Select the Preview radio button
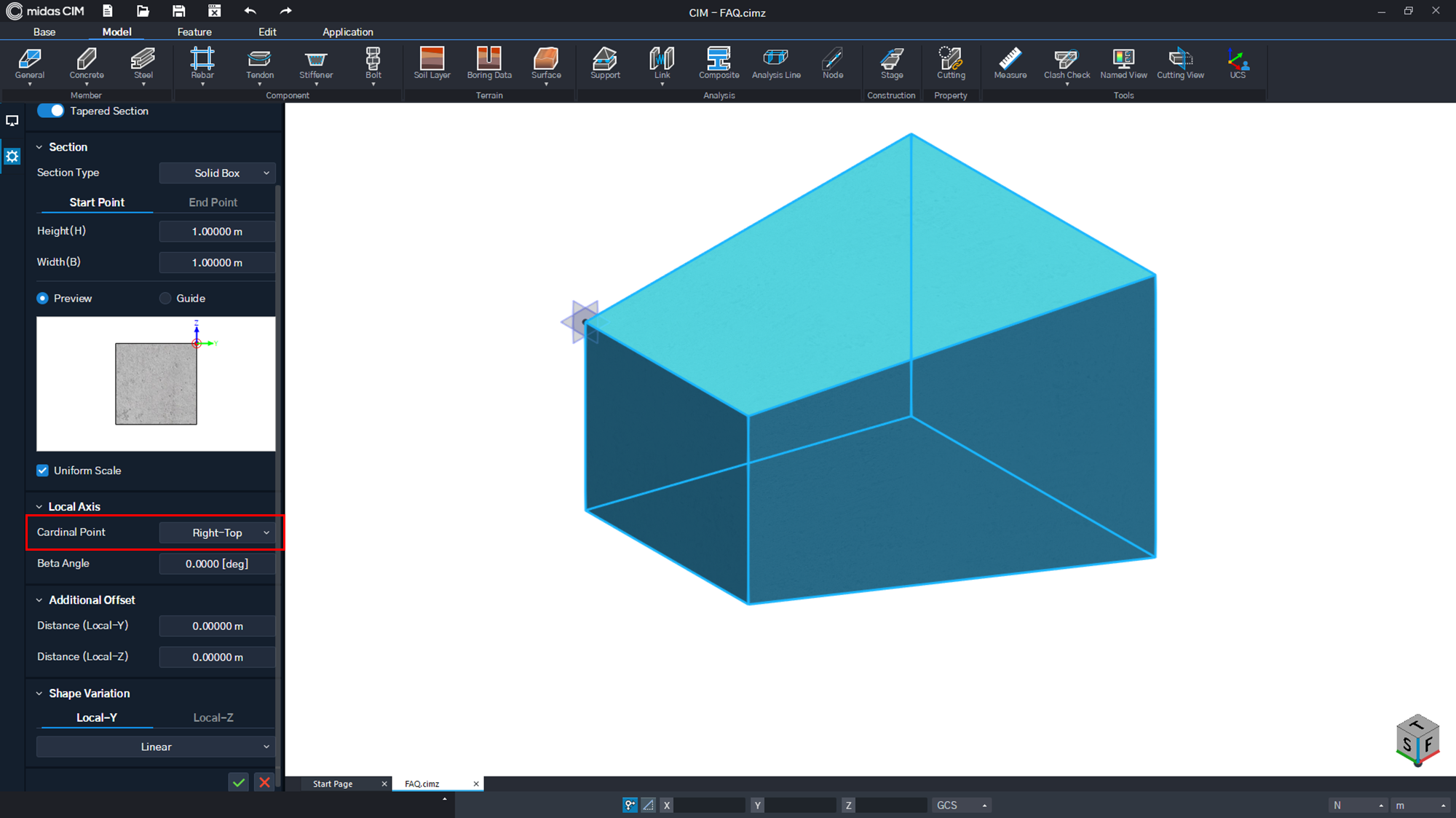1456x818 pixels. (x=42, y=298)
